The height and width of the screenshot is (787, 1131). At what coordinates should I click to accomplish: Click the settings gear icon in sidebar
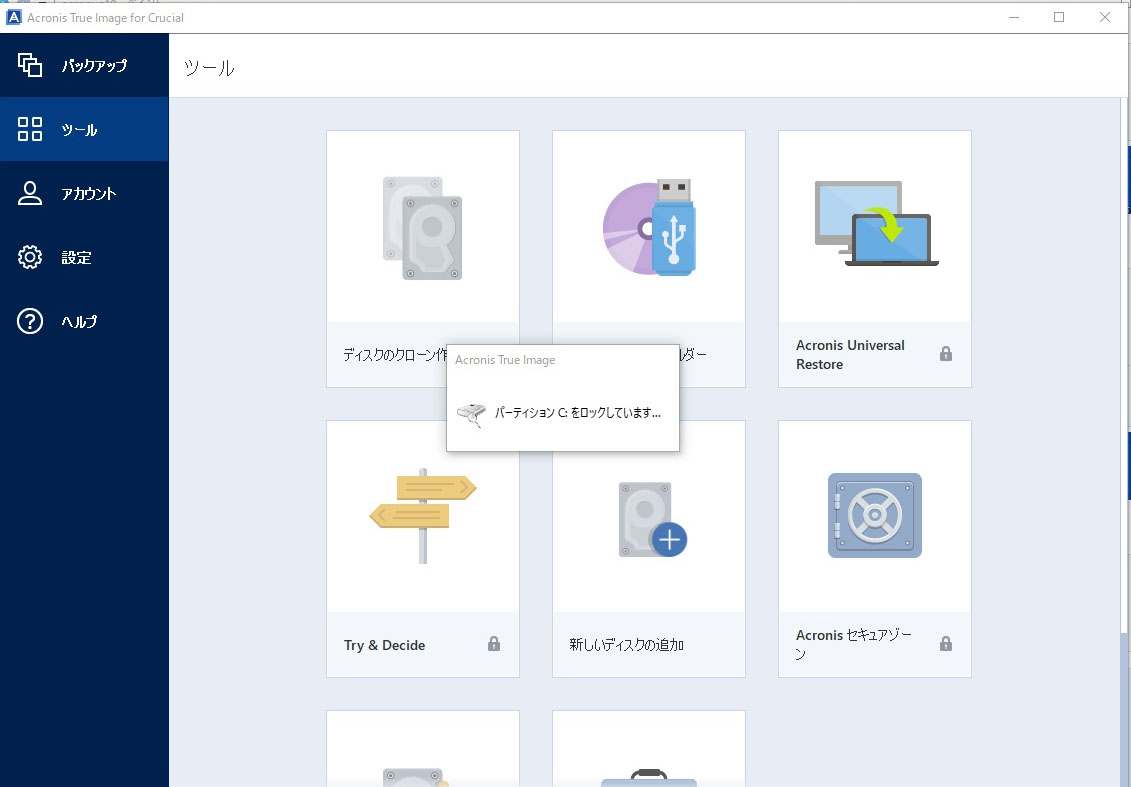(x=30, y=257)
